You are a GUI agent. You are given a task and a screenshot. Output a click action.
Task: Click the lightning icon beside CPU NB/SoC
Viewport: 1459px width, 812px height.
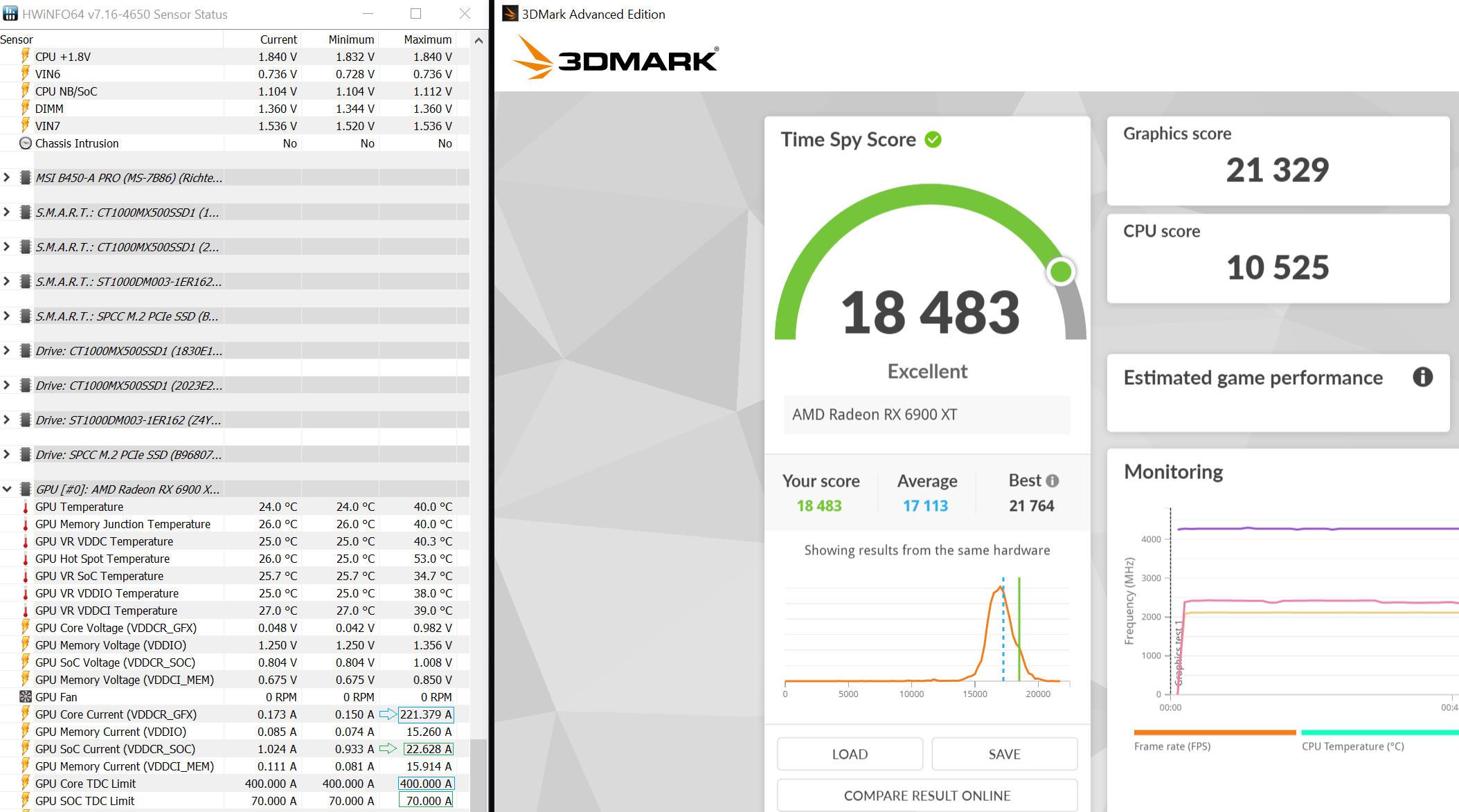coord(26,91)
